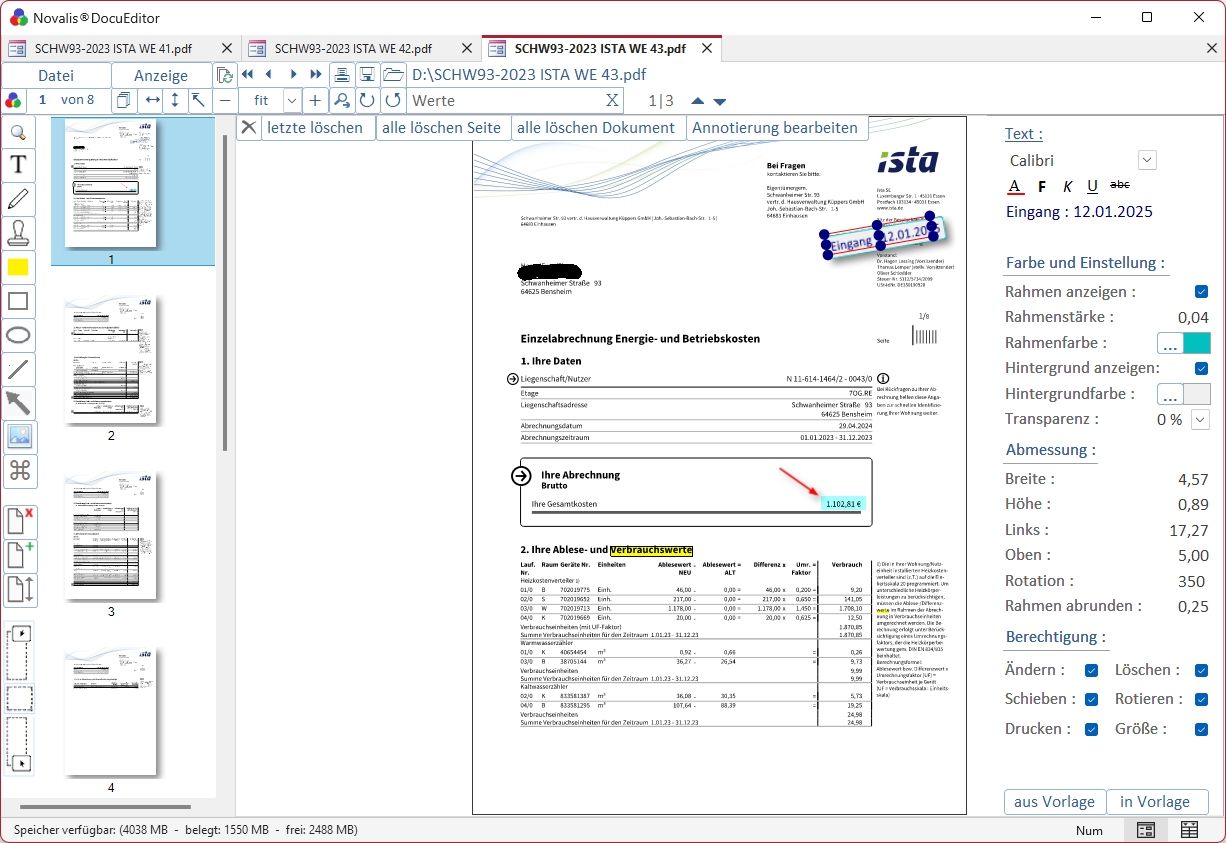Click the delete page icon with red X
1226x843 pixels.
click(20, 522)
